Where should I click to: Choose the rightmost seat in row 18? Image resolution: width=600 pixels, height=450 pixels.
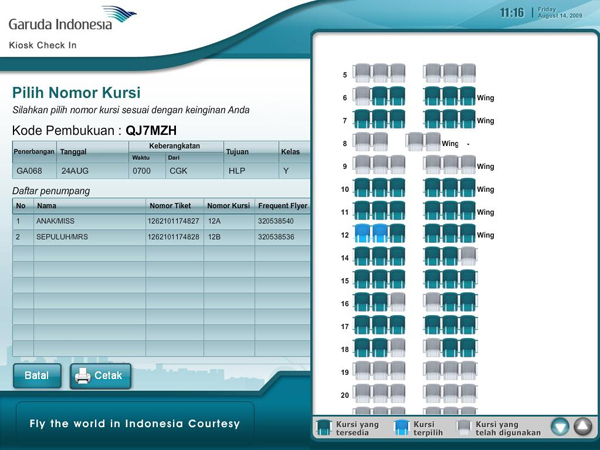tap(467, 350)
